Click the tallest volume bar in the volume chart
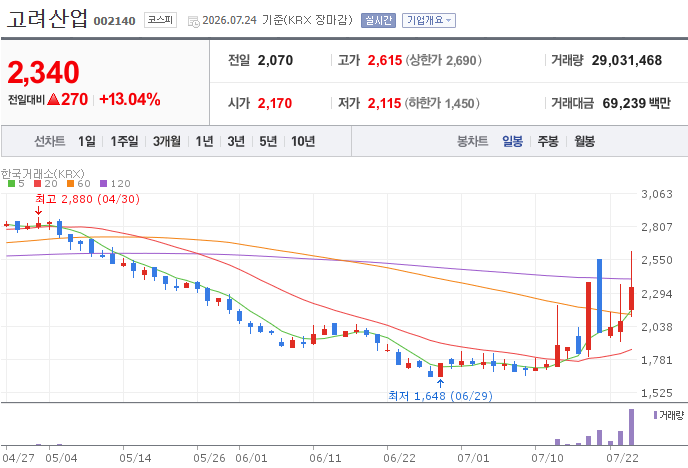 point(631,427)
